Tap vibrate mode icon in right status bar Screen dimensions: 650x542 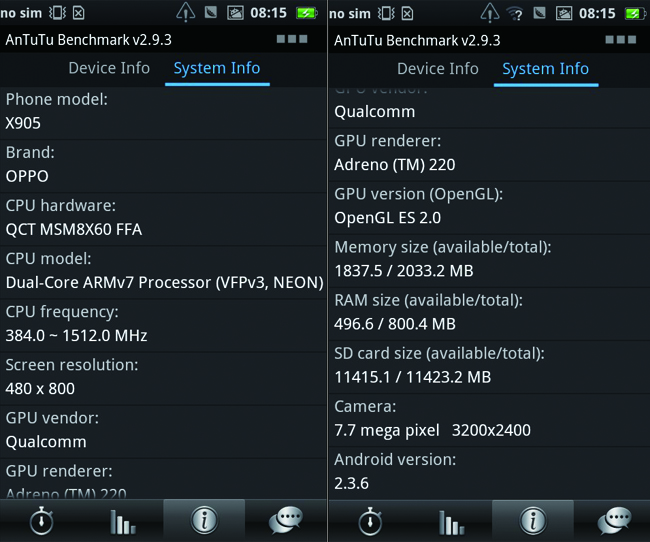click(x=386, y=13)
